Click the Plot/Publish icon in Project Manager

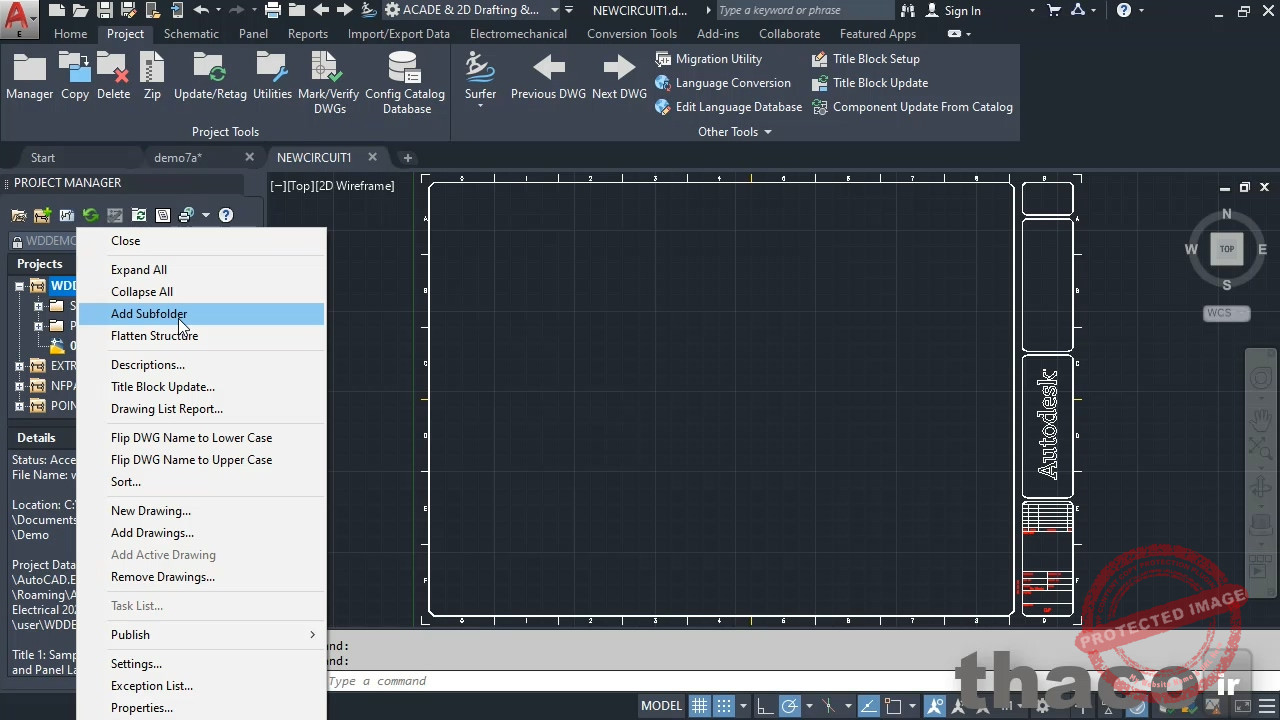click(184, 215)
